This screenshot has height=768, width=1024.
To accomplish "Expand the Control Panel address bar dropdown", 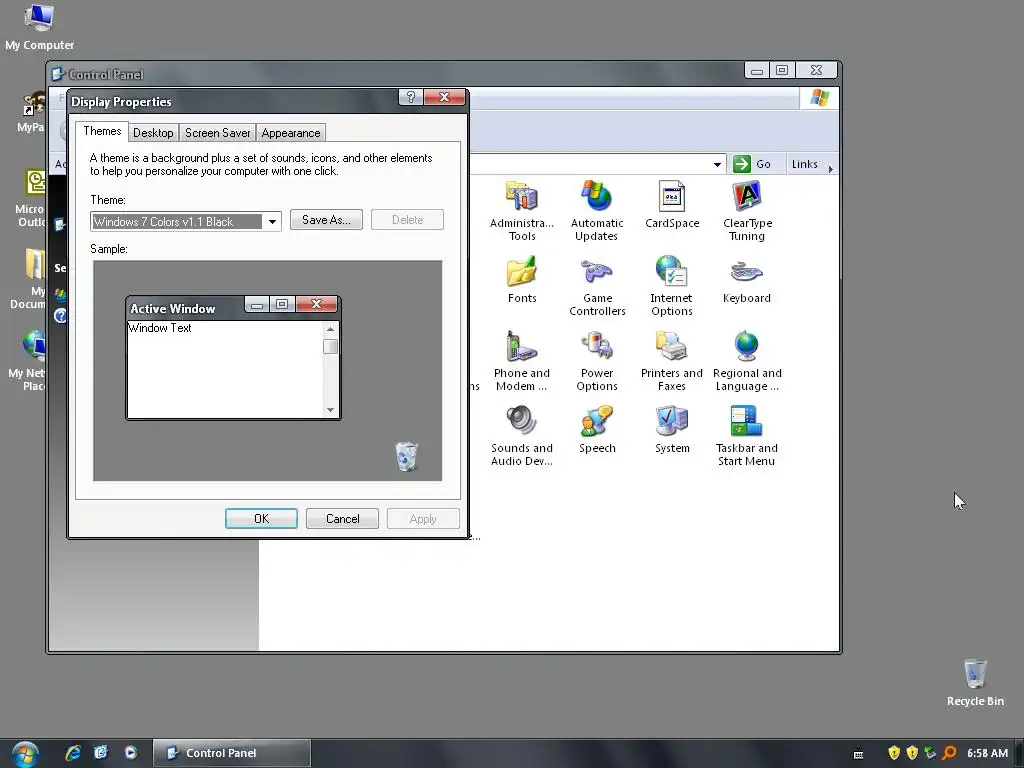I will pyautogui.click(x=717, y=164).
